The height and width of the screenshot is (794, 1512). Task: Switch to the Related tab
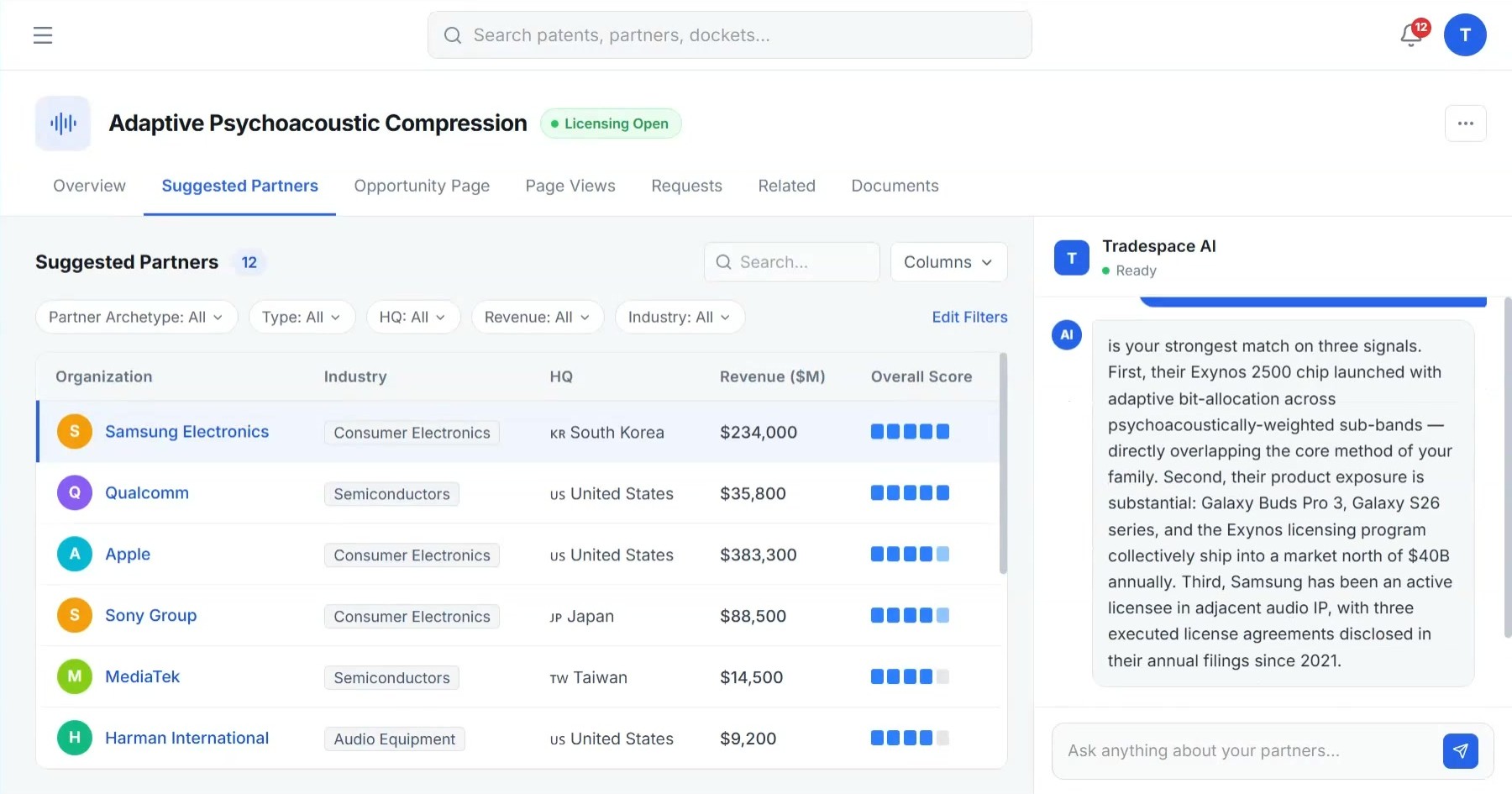(x=786, y=186)
